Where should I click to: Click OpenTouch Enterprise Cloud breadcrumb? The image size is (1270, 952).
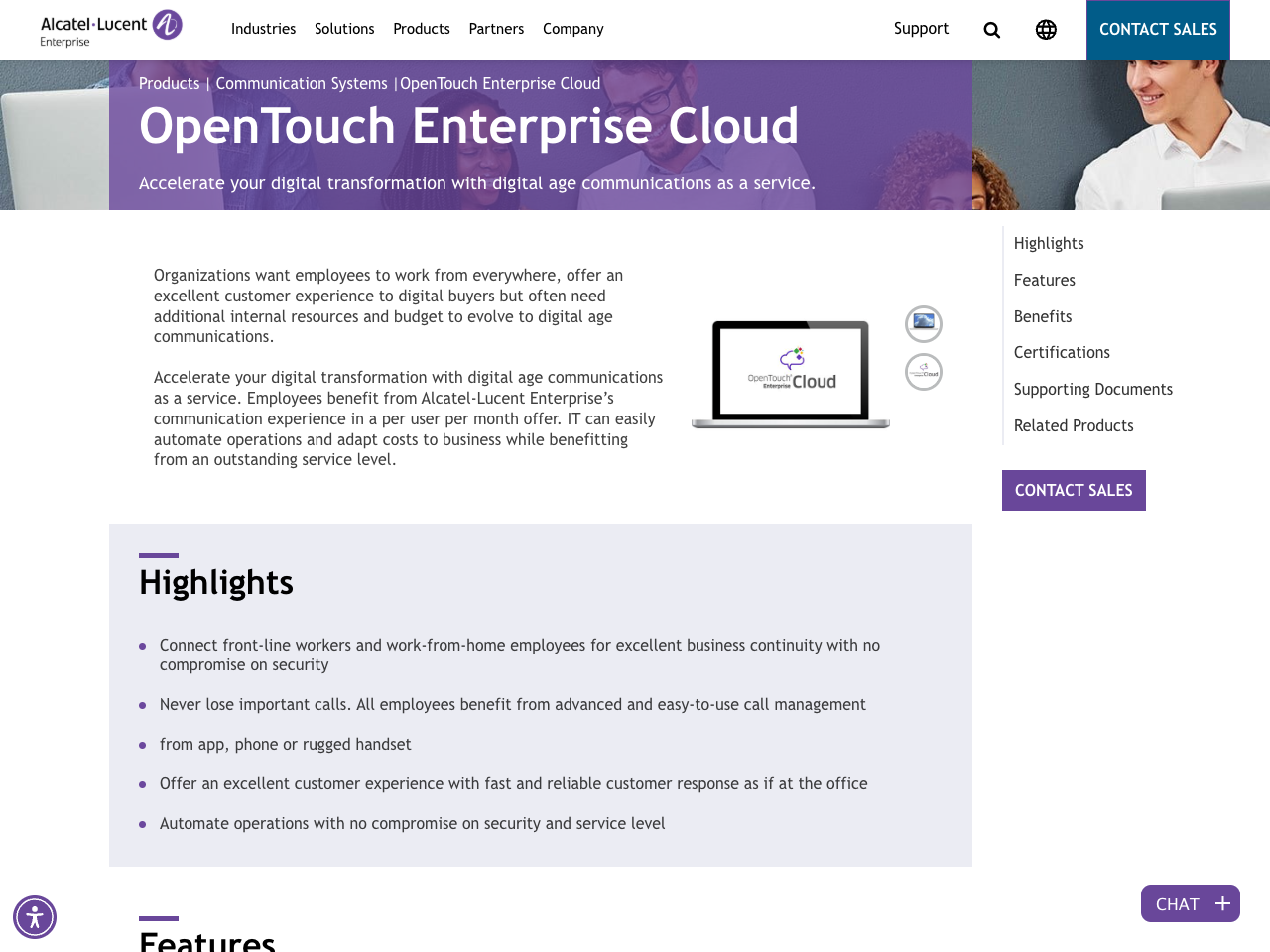(x=500, y=84)
